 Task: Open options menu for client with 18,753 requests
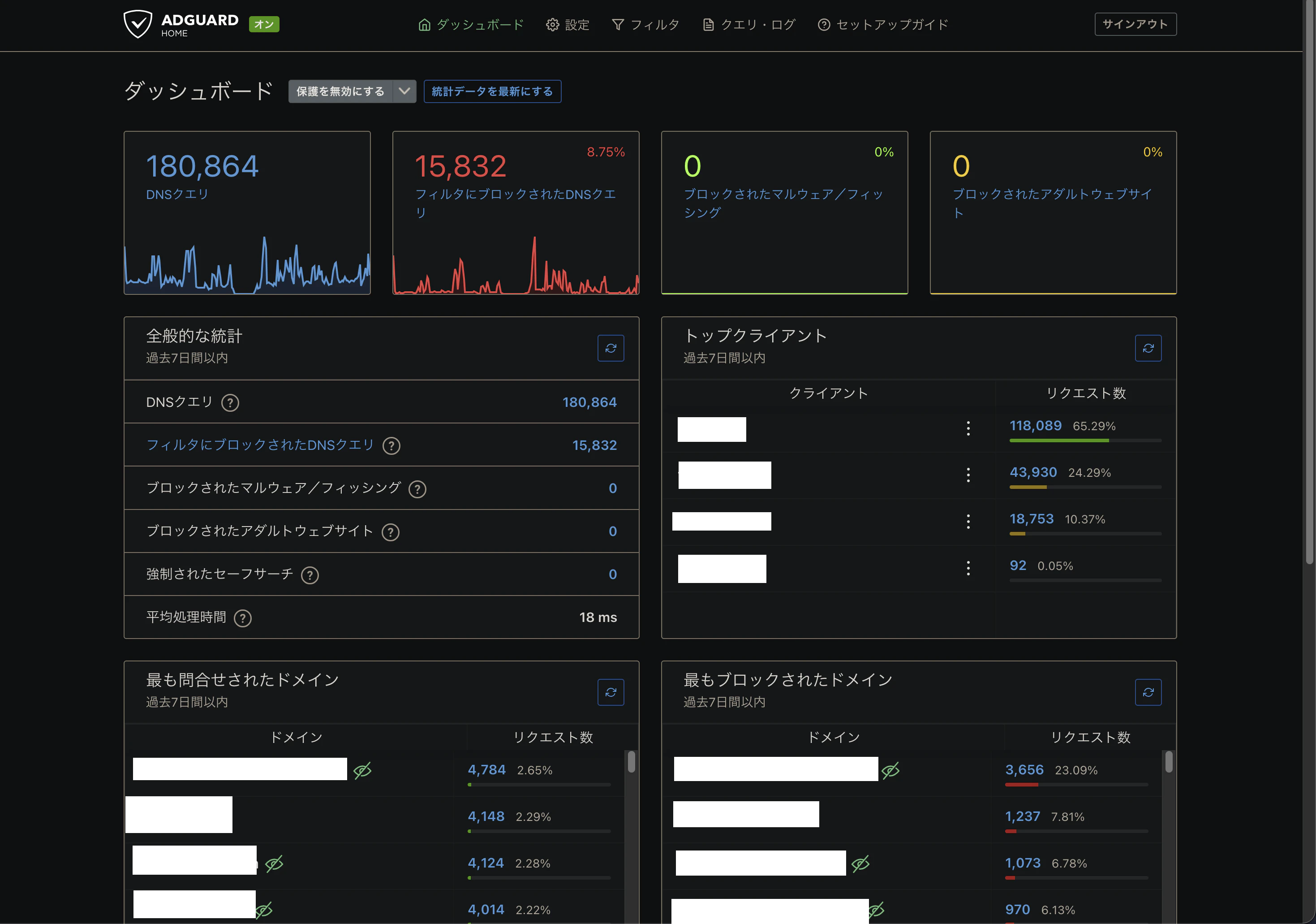(x=968, y=521)
